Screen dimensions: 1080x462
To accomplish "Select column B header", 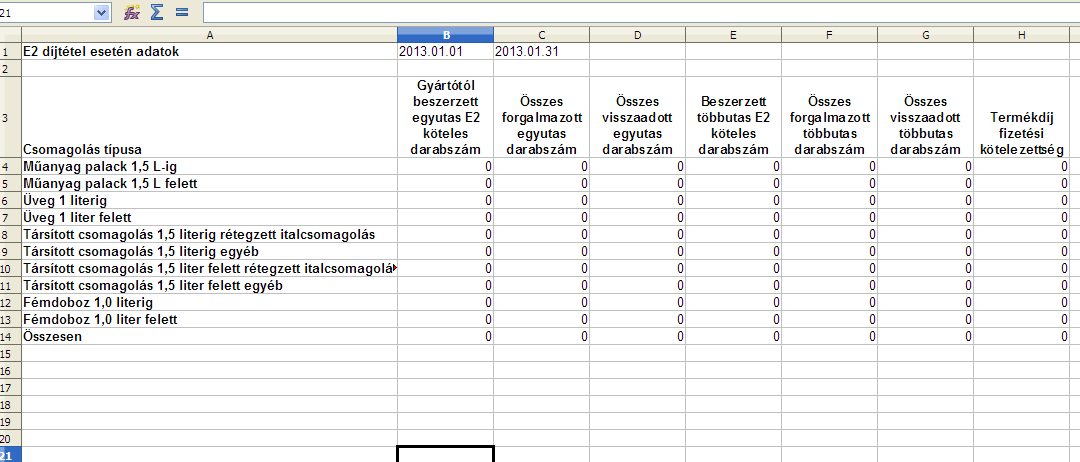I will coord(445,35).
